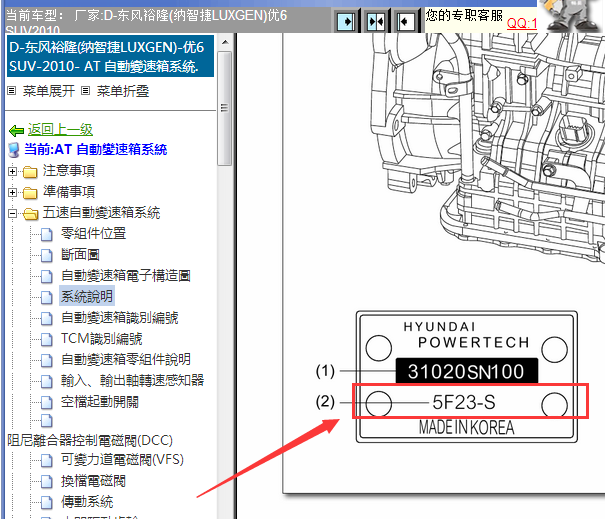605x519 pixels.
Task: Click the document icon beside 輸入、輸出軸轉速感知器
Action: (47, 382)
